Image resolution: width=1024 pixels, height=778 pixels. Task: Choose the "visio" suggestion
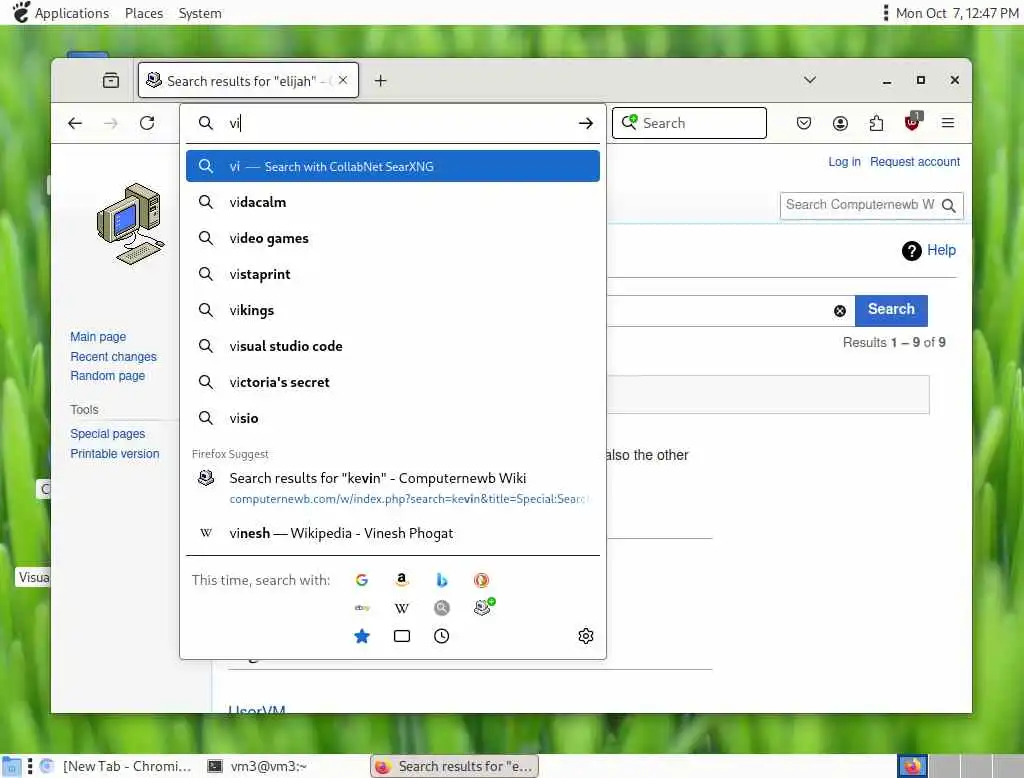tap(392, 418)
